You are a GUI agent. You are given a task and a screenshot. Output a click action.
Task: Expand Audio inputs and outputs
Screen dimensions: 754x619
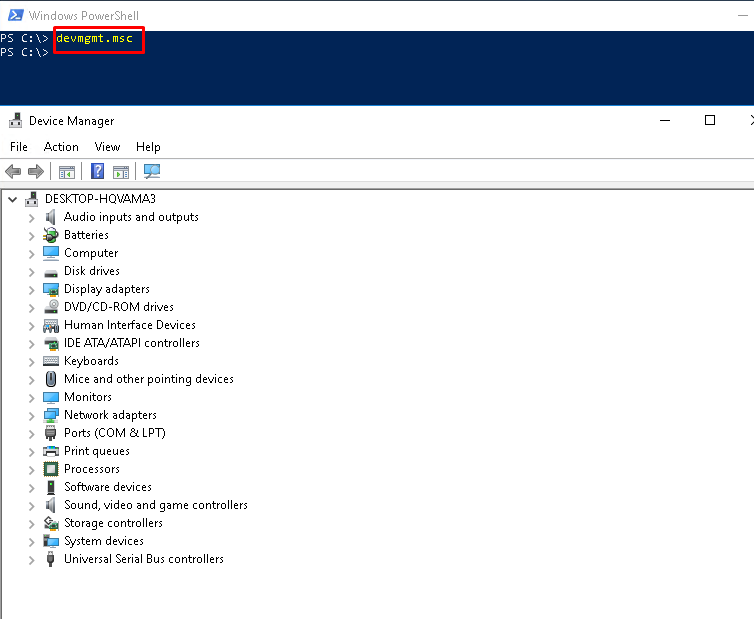click(x=31, y=218)
